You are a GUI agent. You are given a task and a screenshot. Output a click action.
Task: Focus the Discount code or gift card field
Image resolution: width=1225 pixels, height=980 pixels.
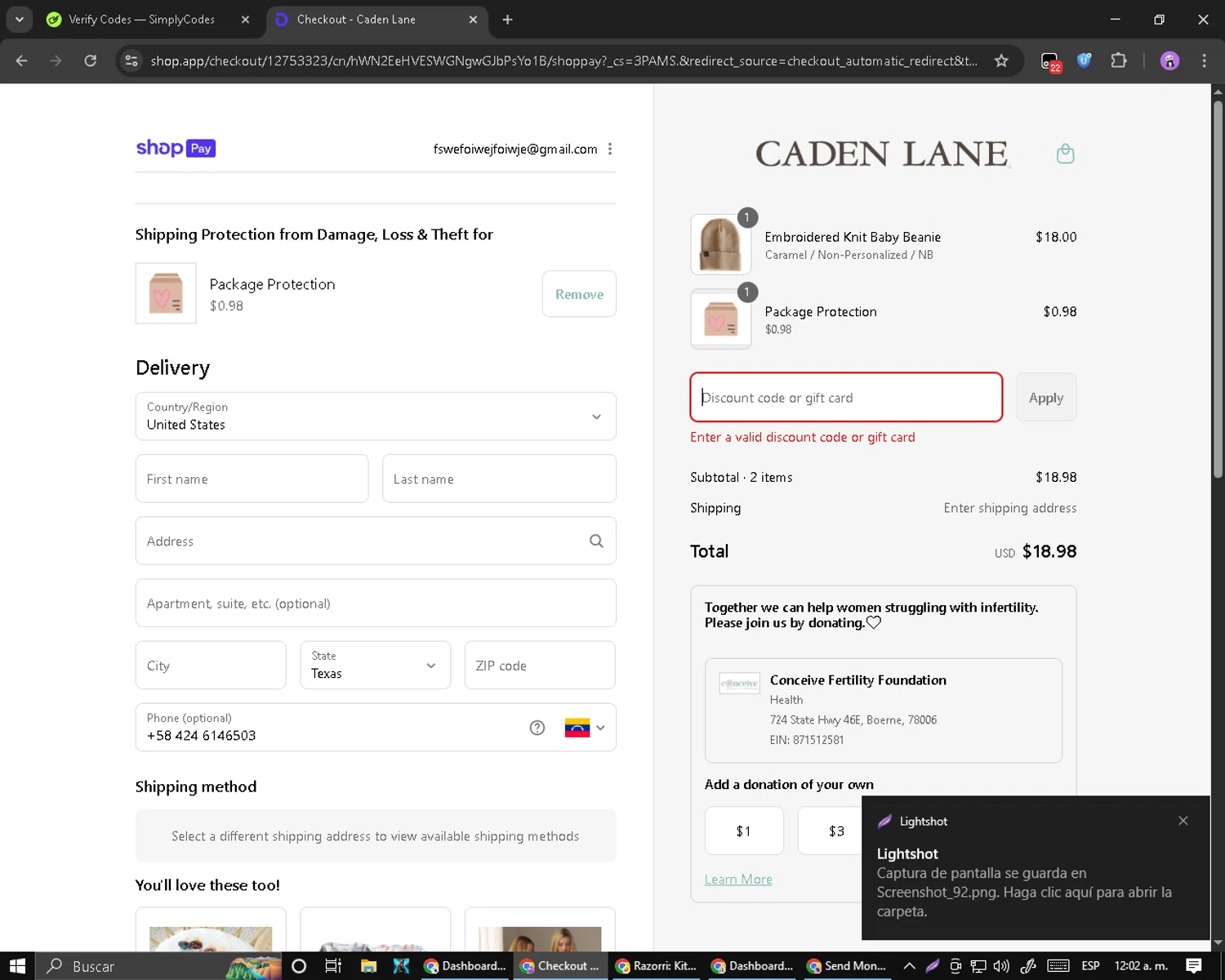tap(846, 398)
